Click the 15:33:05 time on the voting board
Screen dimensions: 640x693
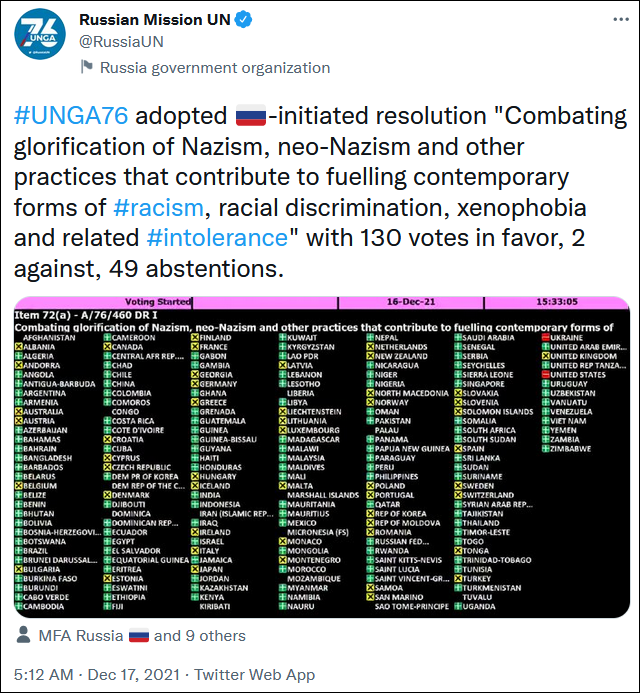[x=571, y=302]
